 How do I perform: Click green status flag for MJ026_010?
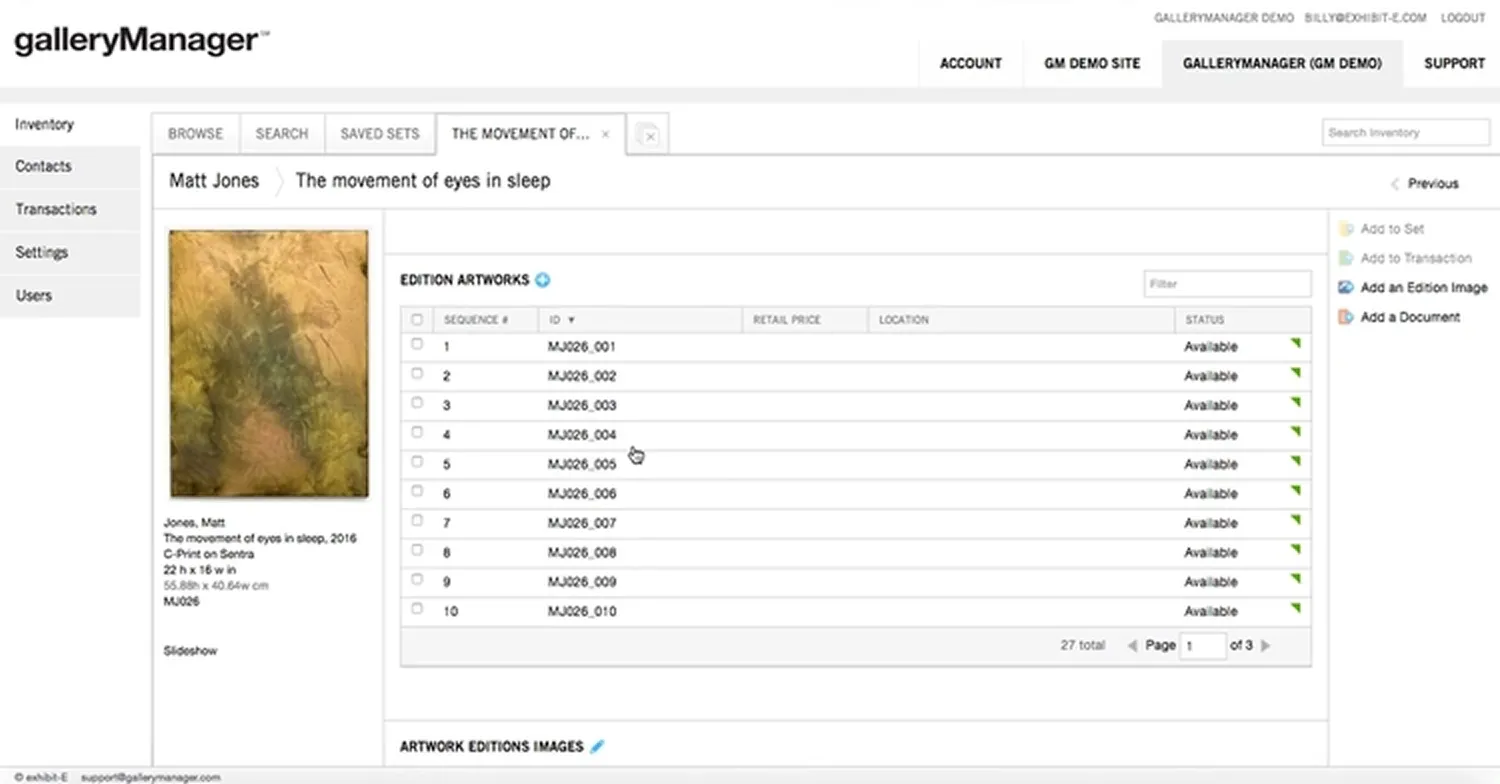[1296, 608]
